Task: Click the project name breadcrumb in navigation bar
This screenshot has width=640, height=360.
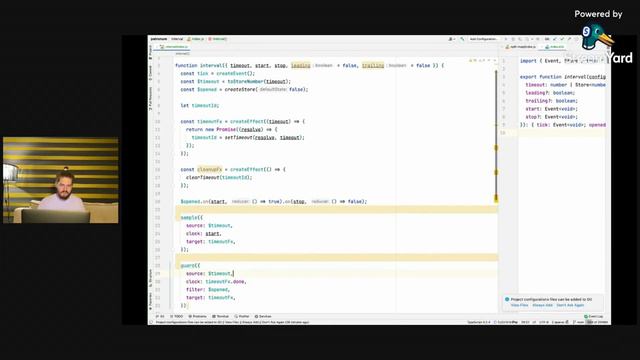Action: 159,39
